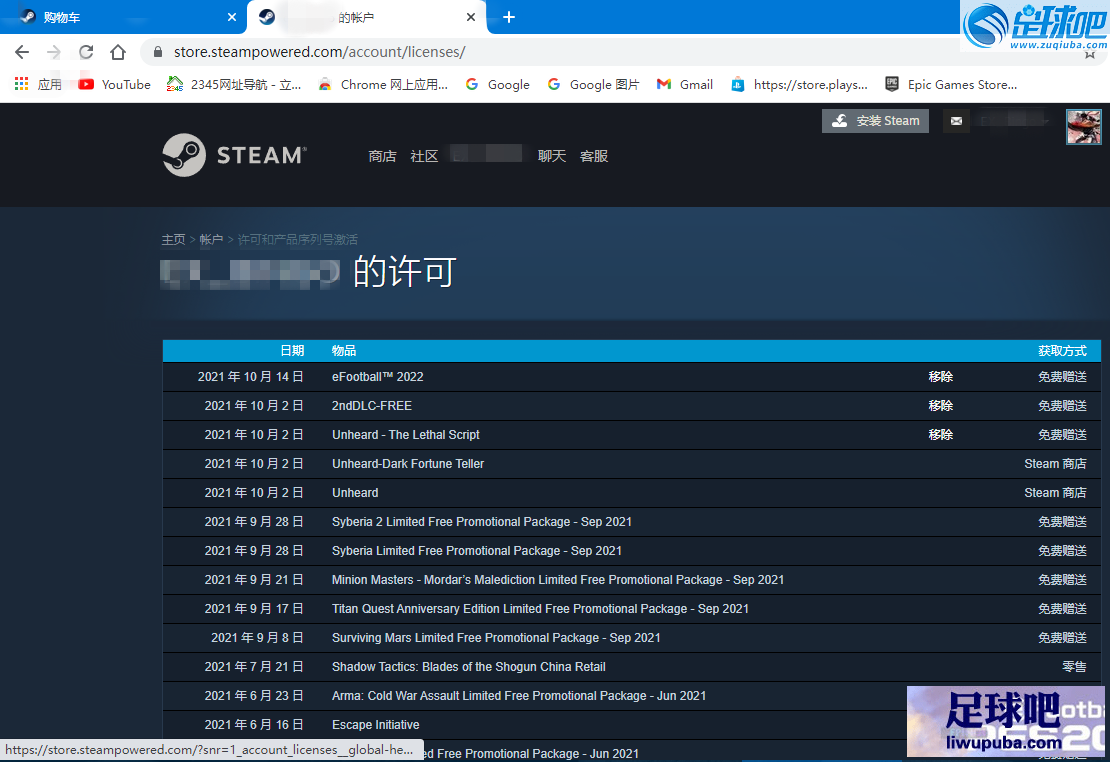Screen dimensions: 1110x762
Task: Open the Google bookmark
Action: (x=497, y=84)
